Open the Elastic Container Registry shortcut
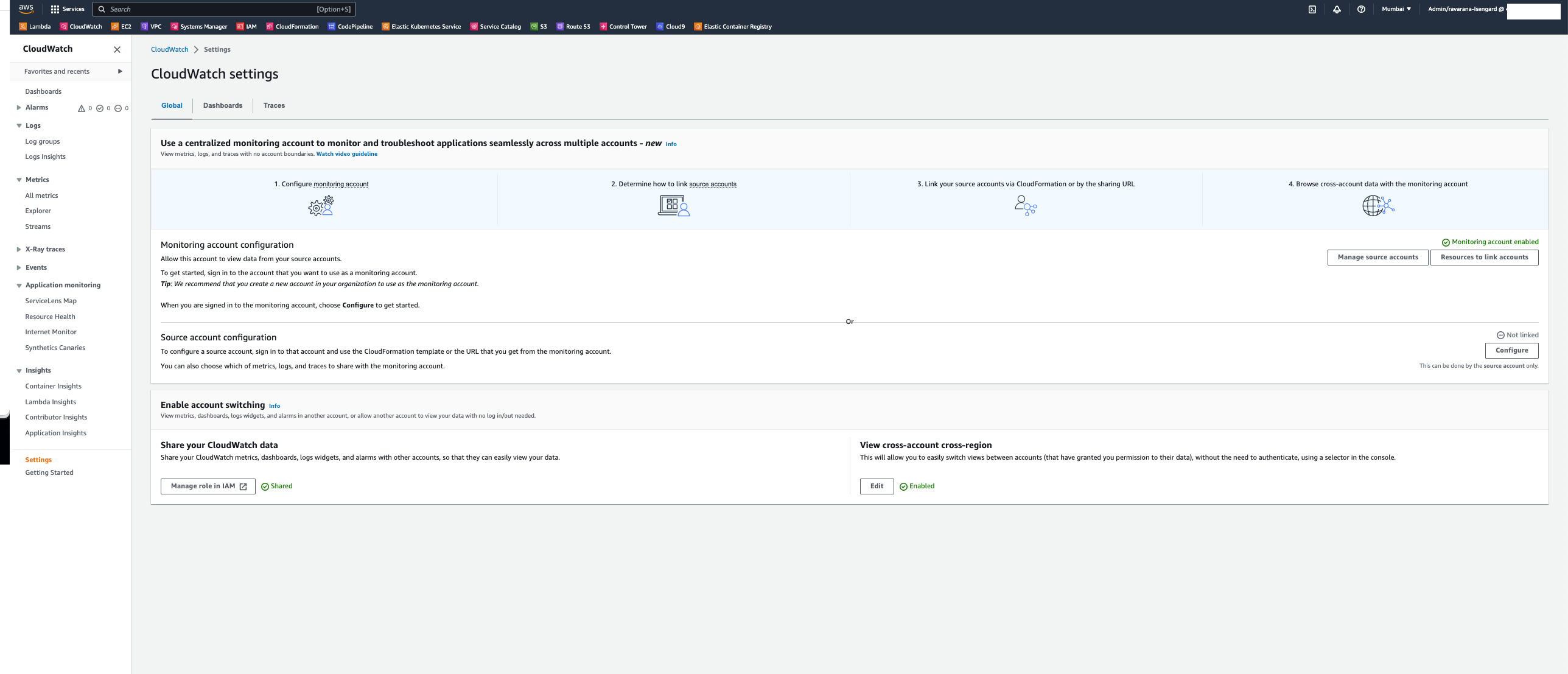The width and height of the screenshot is (1568, 674). click(x=733, y=26)
